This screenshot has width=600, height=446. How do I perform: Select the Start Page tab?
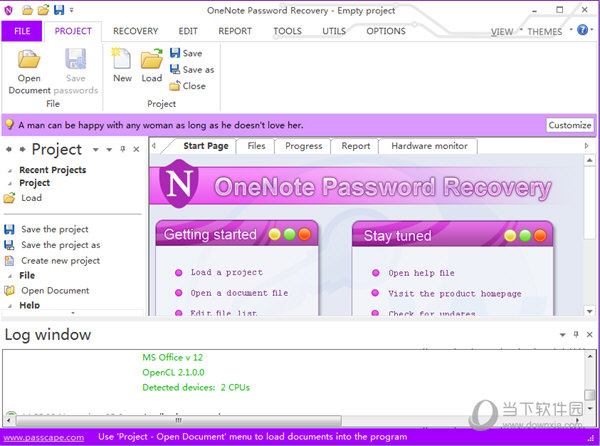205,146
